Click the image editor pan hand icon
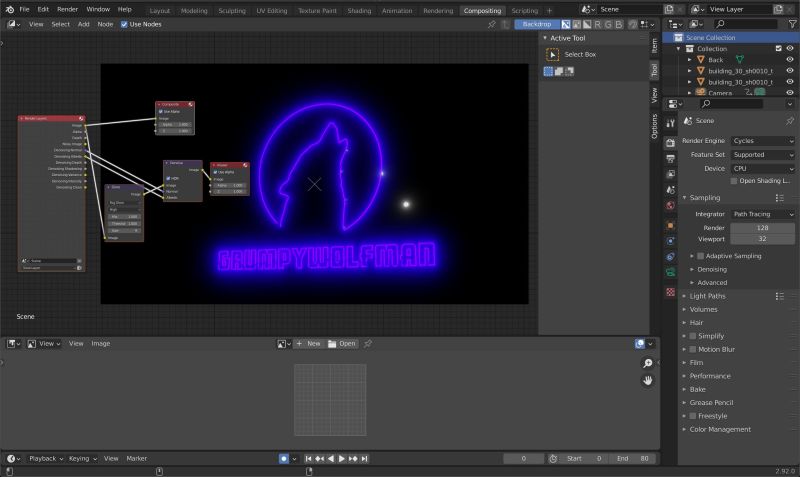 pyautogui.click(x=647, y=381)
